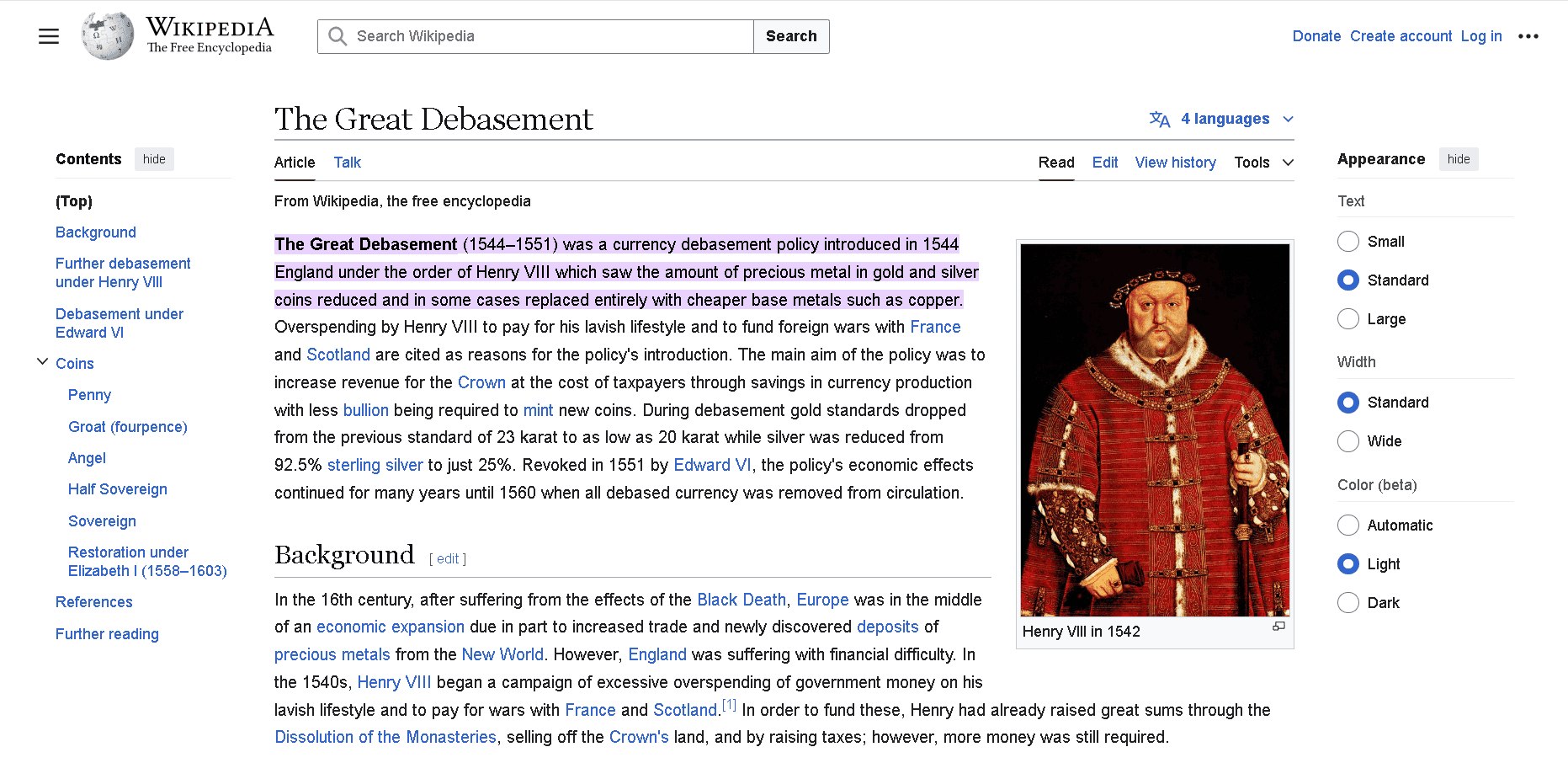
Task: Open the main menu hamburger icon
Action: (49, 36)
